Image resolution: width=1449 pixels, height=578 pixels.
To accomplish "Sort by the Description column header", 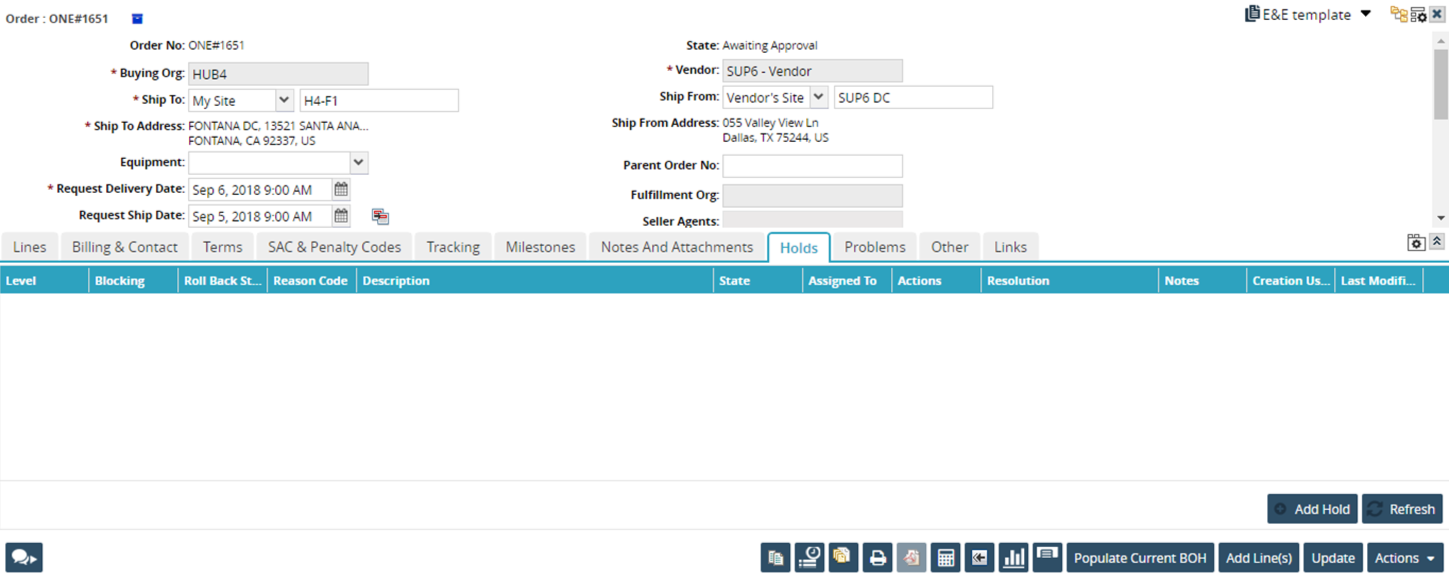I will (x=534, y=281).
